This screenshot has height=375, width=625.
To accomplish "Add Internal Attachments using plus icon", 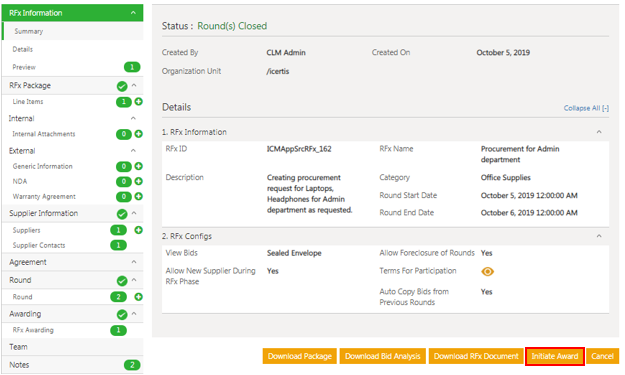I will (x=138, y=134).
